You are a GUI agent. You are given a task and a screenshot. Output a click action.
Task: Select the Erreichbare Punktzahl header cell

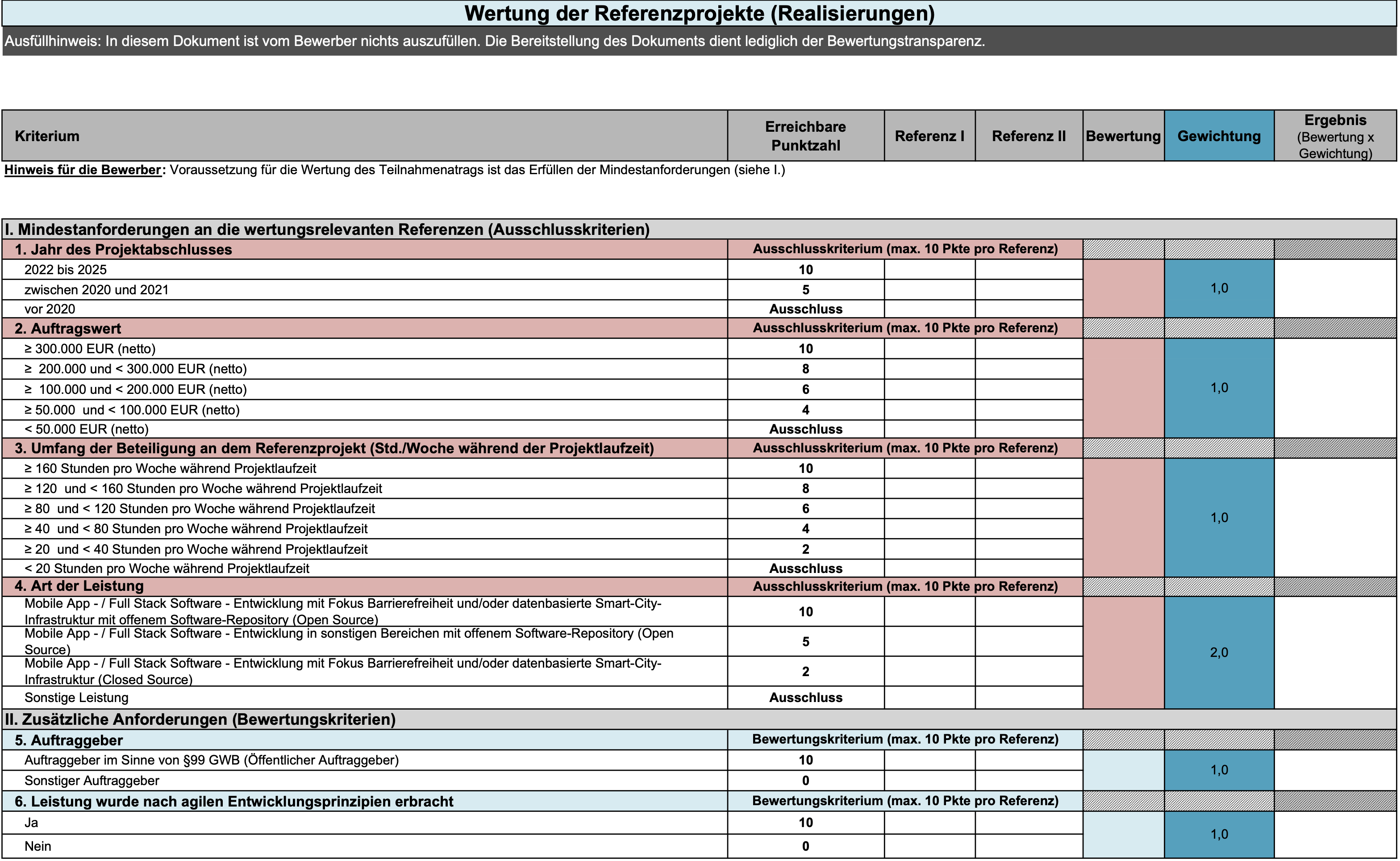click(x=805, y=136)
